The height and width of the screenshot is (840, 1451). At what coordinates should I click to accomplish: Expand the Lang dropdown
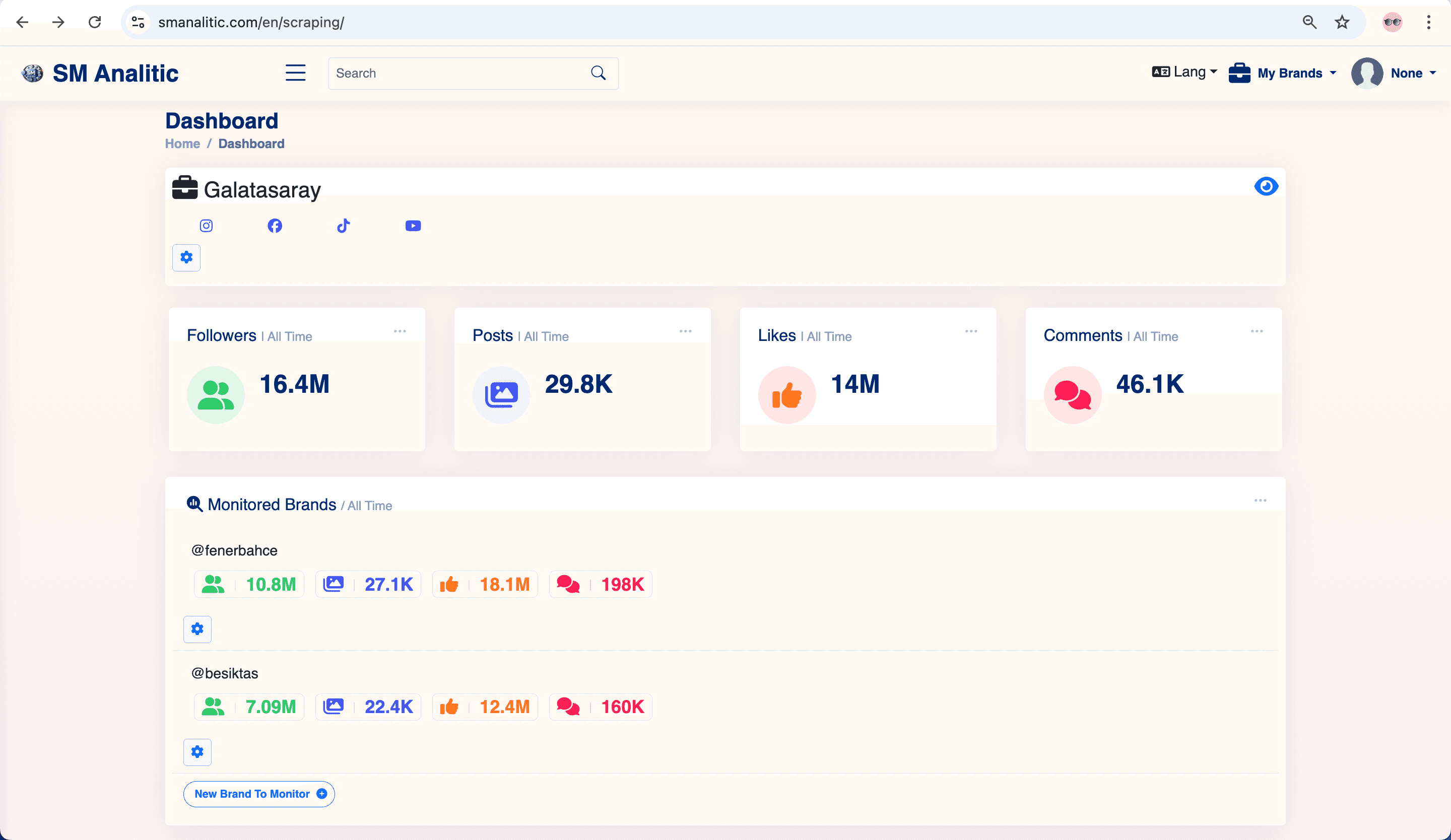(x=1184, y=73)
